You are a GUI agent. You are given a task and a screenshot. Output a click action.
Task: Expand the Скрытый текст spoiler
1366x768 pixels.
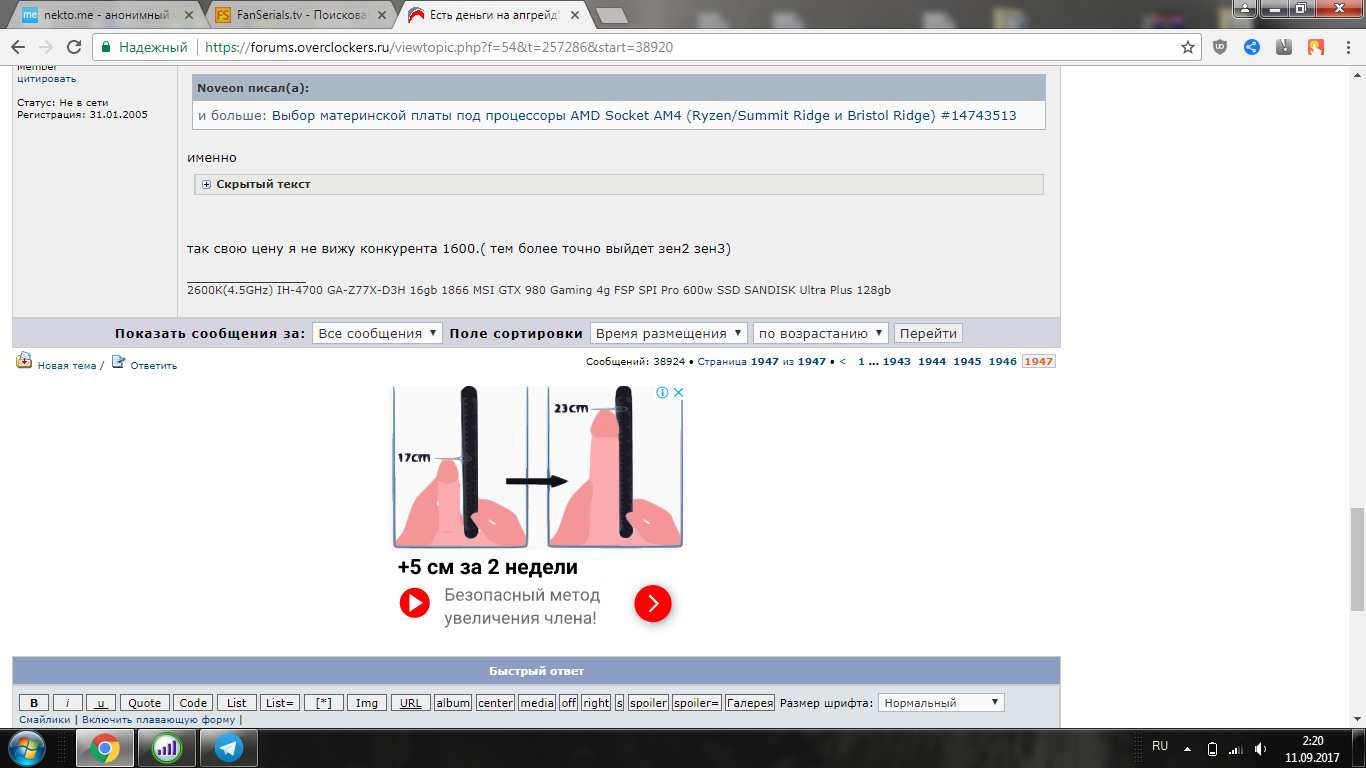point(207,184)
